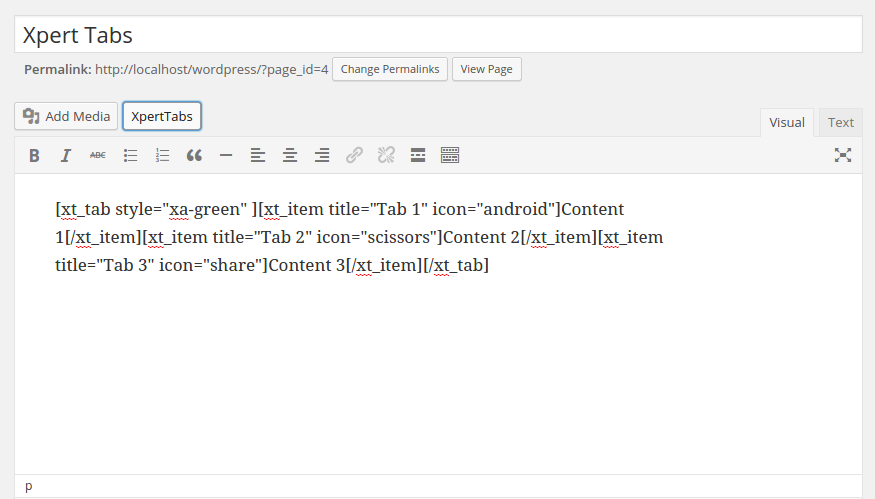Toggle bold formatting

[34, 155]
